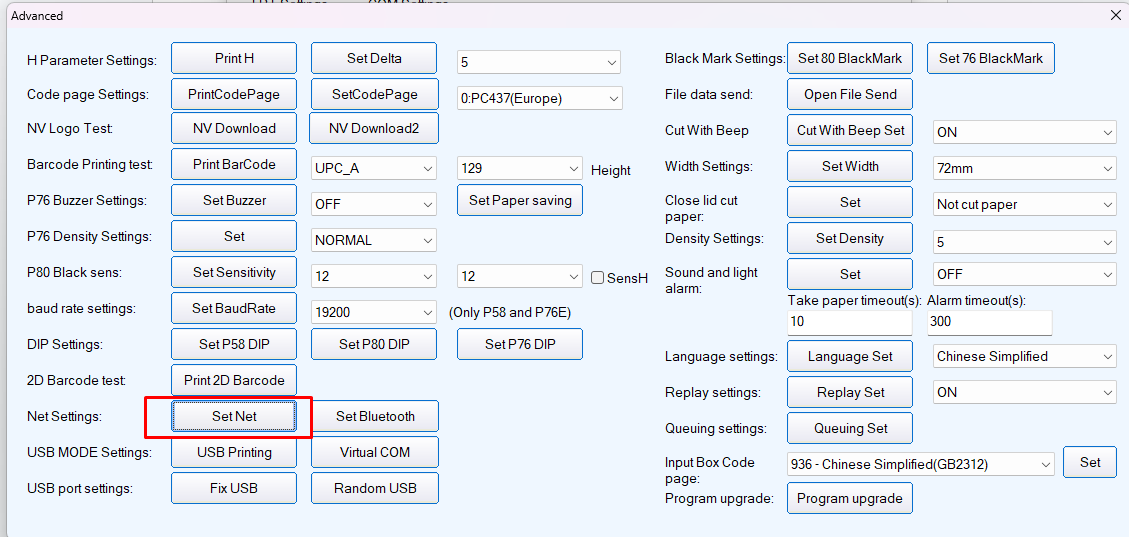This screenshot has height=537, width=1129.
Task: Click the Program upgrade button
Action: click(x=849, y=498)
